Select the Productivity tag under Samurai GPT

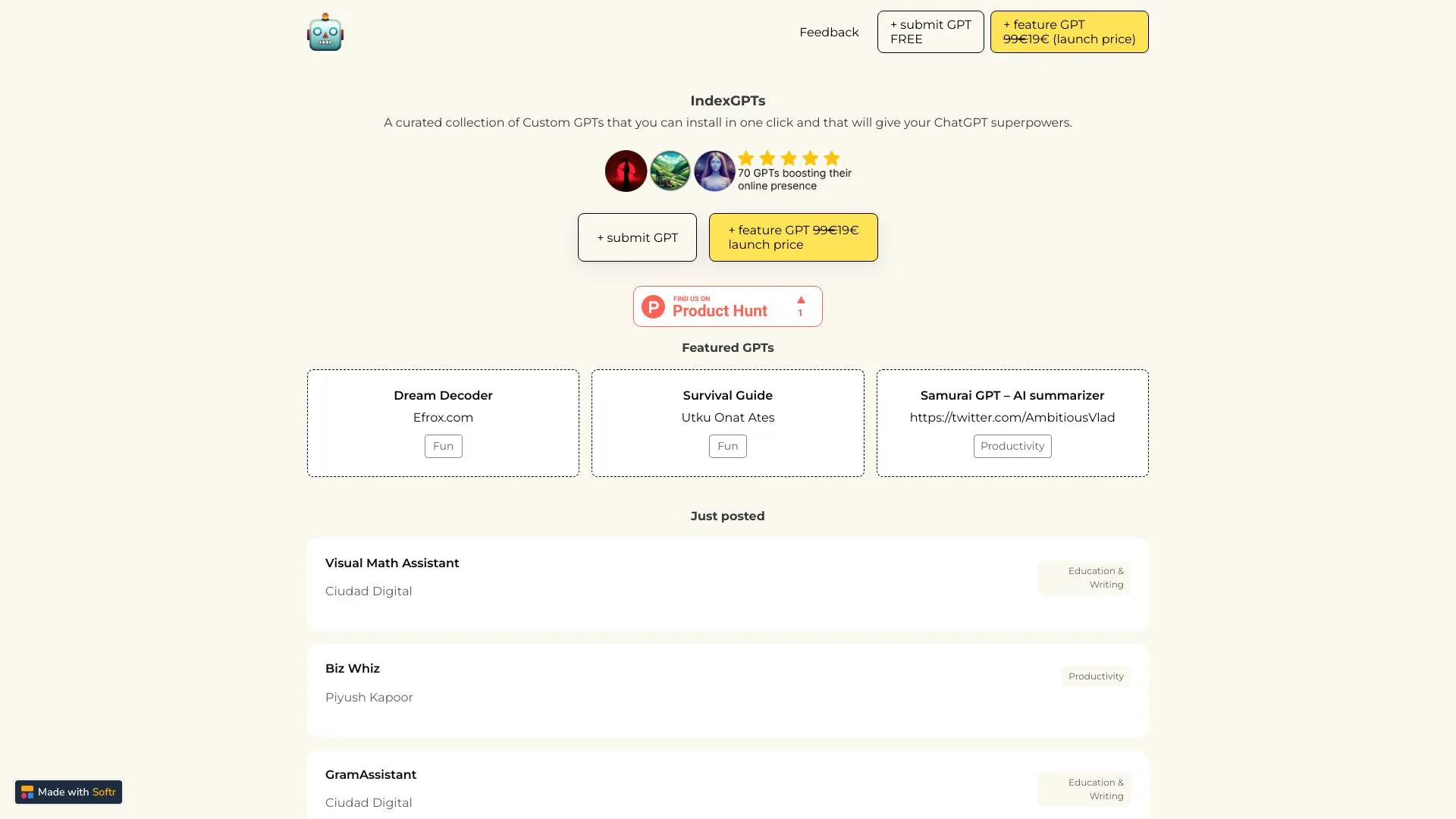[x=1012, y=446]
